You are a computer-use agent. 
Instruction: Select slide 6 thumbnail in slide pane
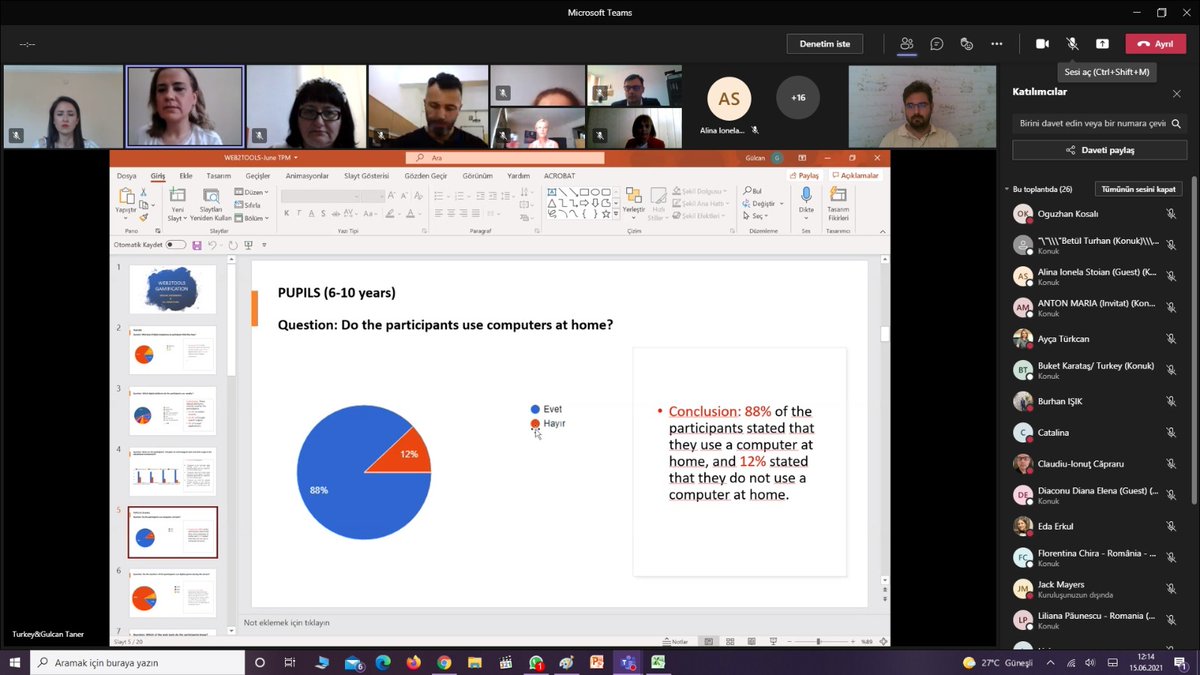point(173,594)
